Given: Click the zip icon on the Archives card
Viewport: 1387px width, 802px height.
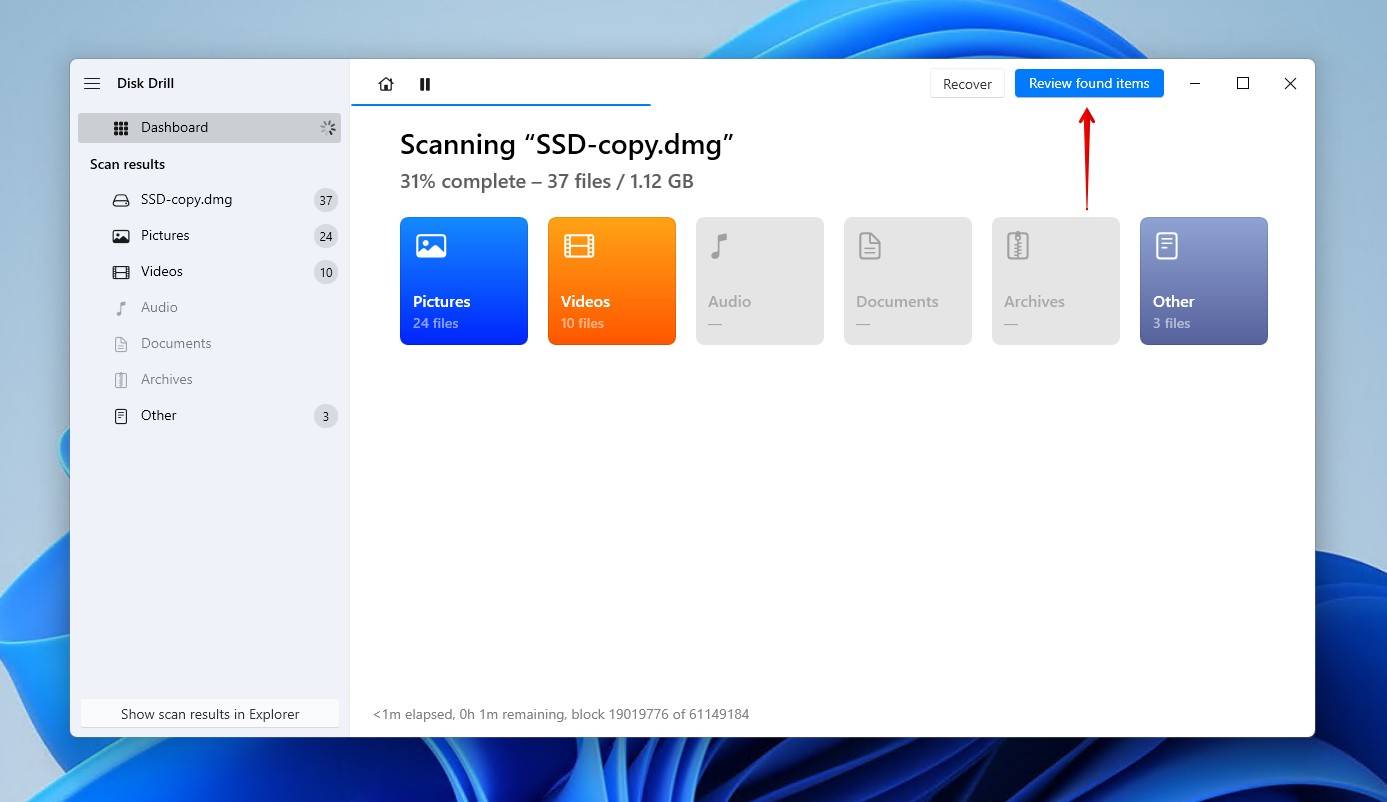Looking at the screenshot, I should [1017, 245].
